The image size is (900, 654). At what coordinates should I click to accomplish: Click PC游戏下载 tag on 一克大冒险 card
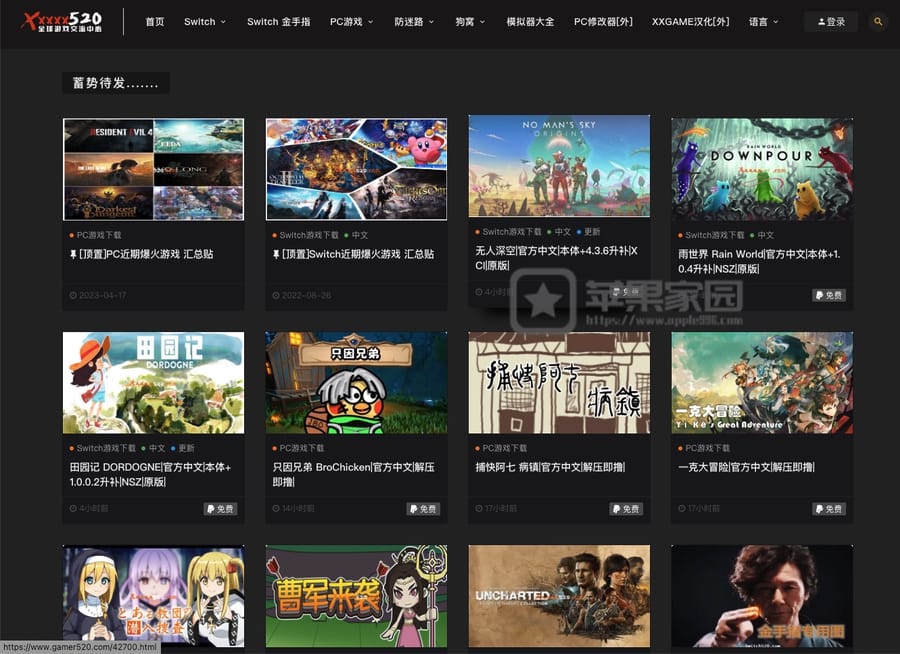[x=704, y=448]
